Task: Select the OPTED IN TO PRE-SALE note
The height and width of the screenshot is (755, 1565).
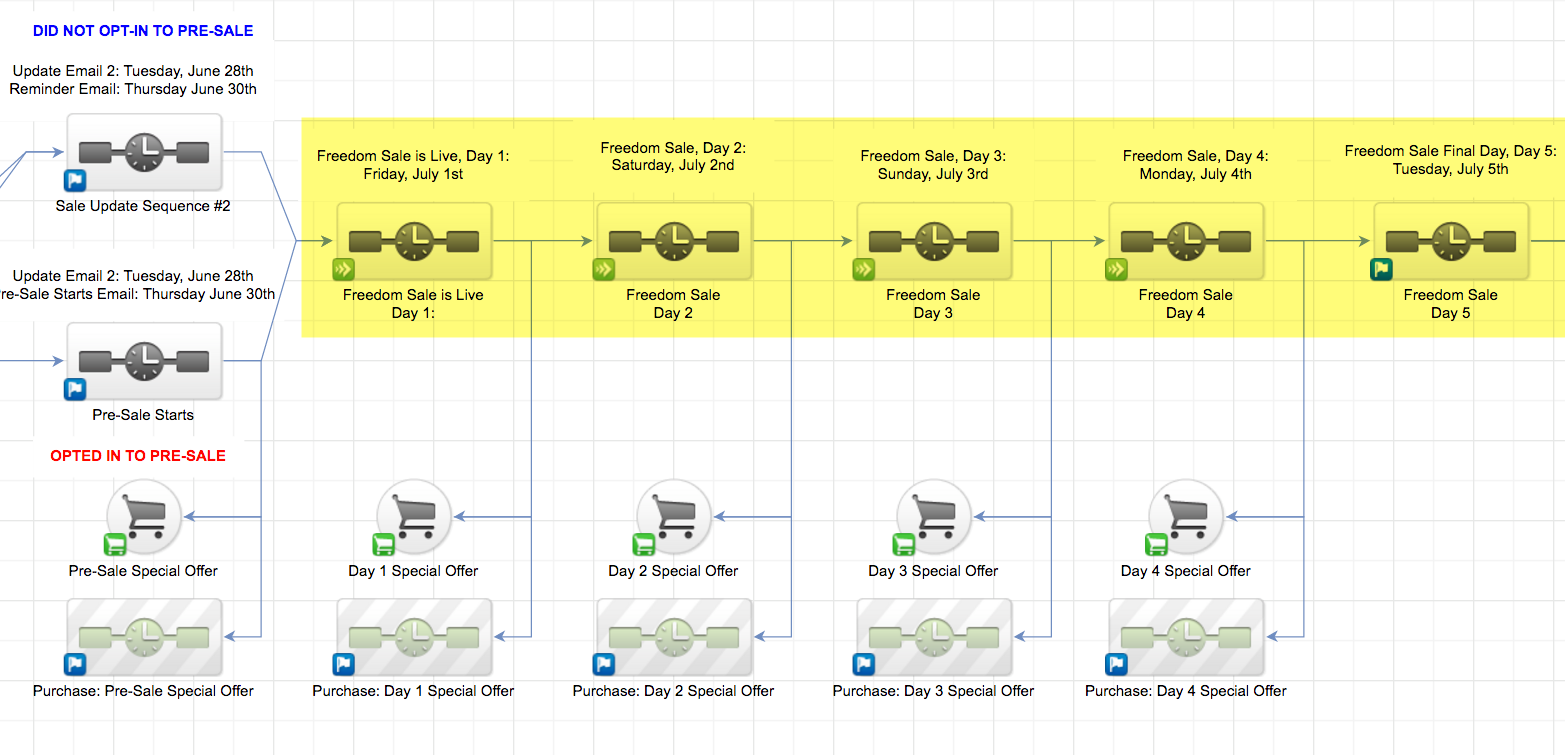Action: (138, 456)
